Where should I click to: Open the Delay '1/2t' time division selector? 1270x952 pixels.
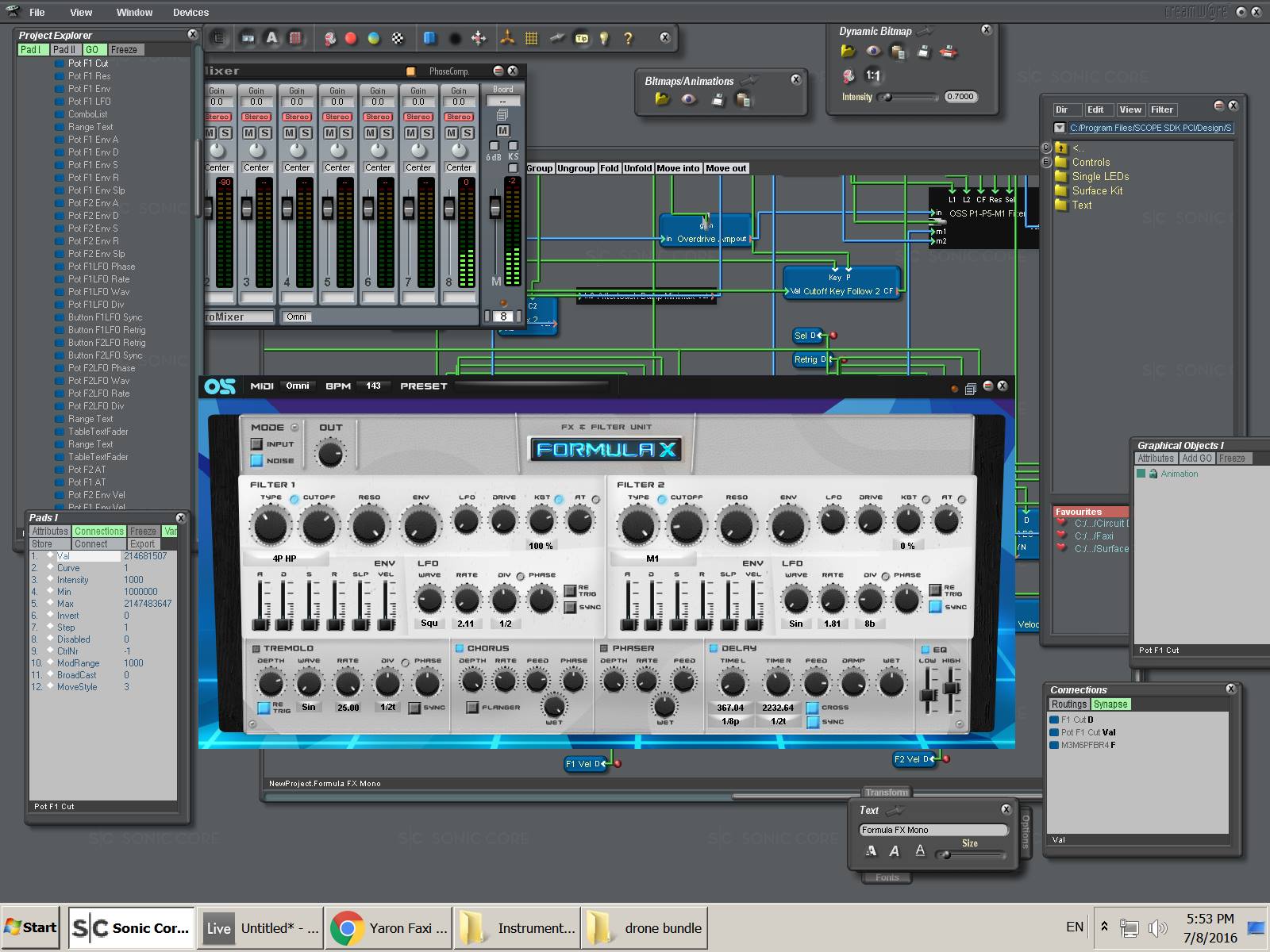tap(778, 721)
